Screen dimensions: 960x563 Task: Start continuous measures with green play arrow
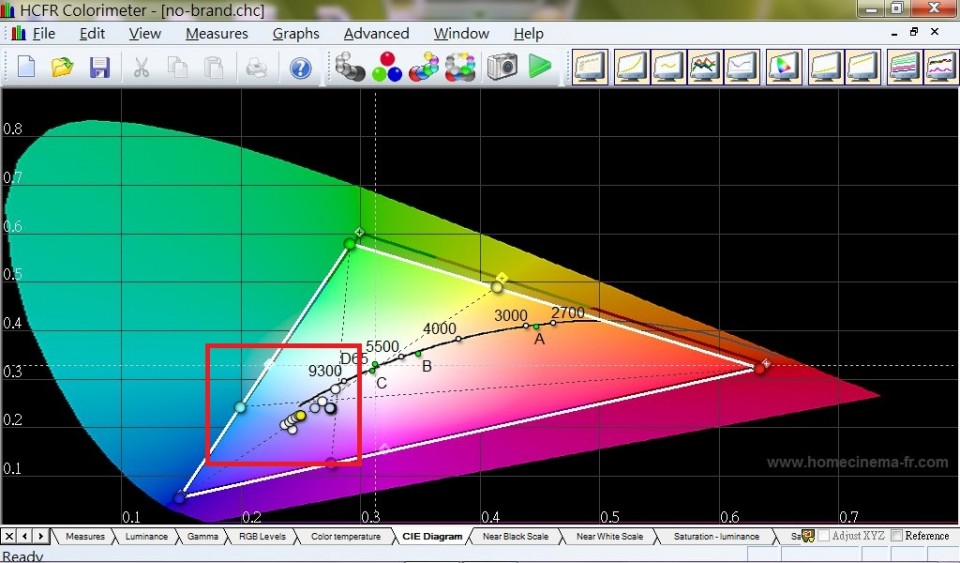pos(540,67)
